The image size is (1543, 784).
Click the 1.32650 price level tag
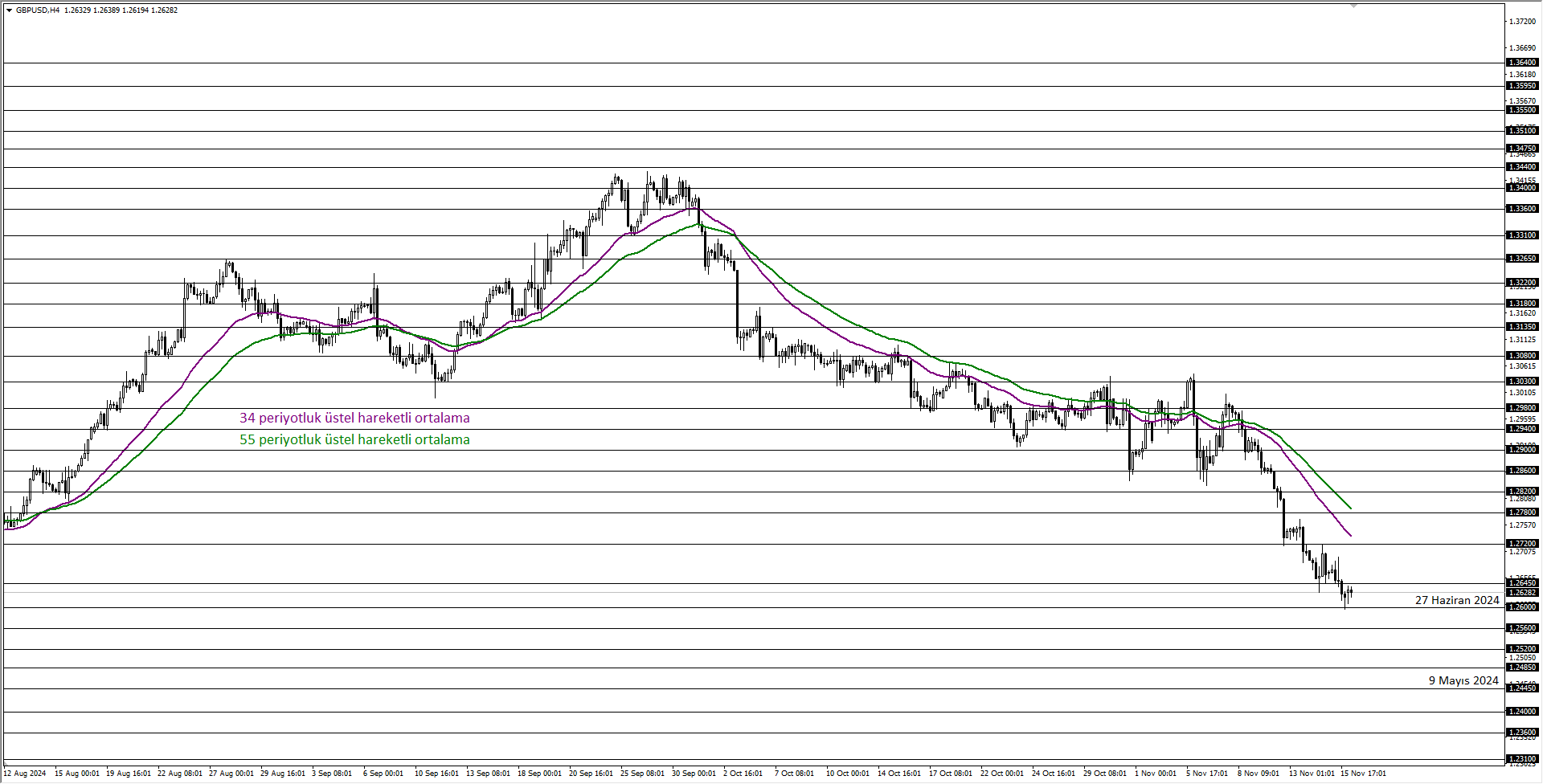point(1521,259)
